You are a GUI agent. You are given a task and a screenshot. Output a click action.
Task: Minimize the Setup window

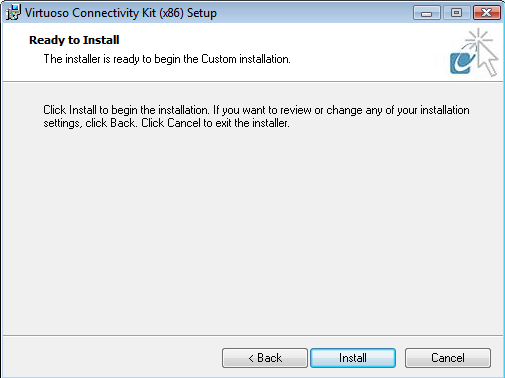[426, 13]
